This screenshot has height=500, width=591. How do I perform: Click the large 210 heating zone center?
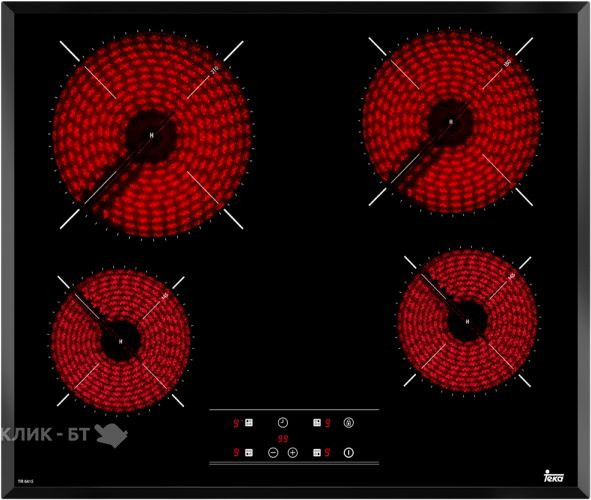pos(152,135)
